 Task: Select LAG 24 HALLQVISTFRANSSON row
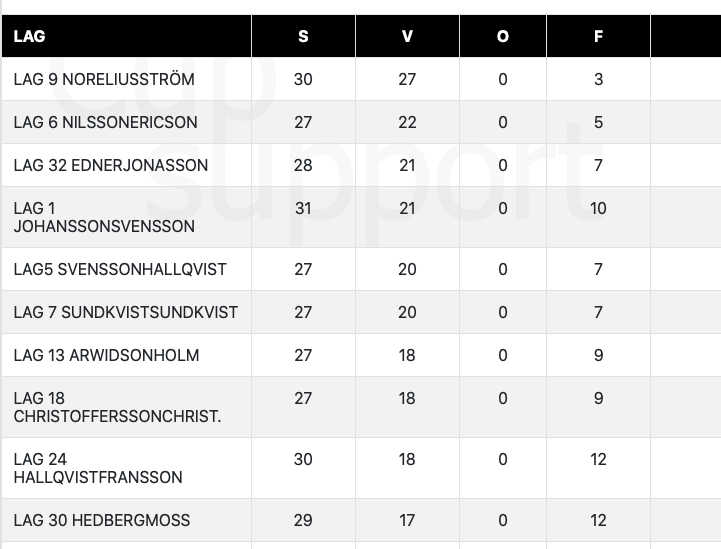click(98, 468)
